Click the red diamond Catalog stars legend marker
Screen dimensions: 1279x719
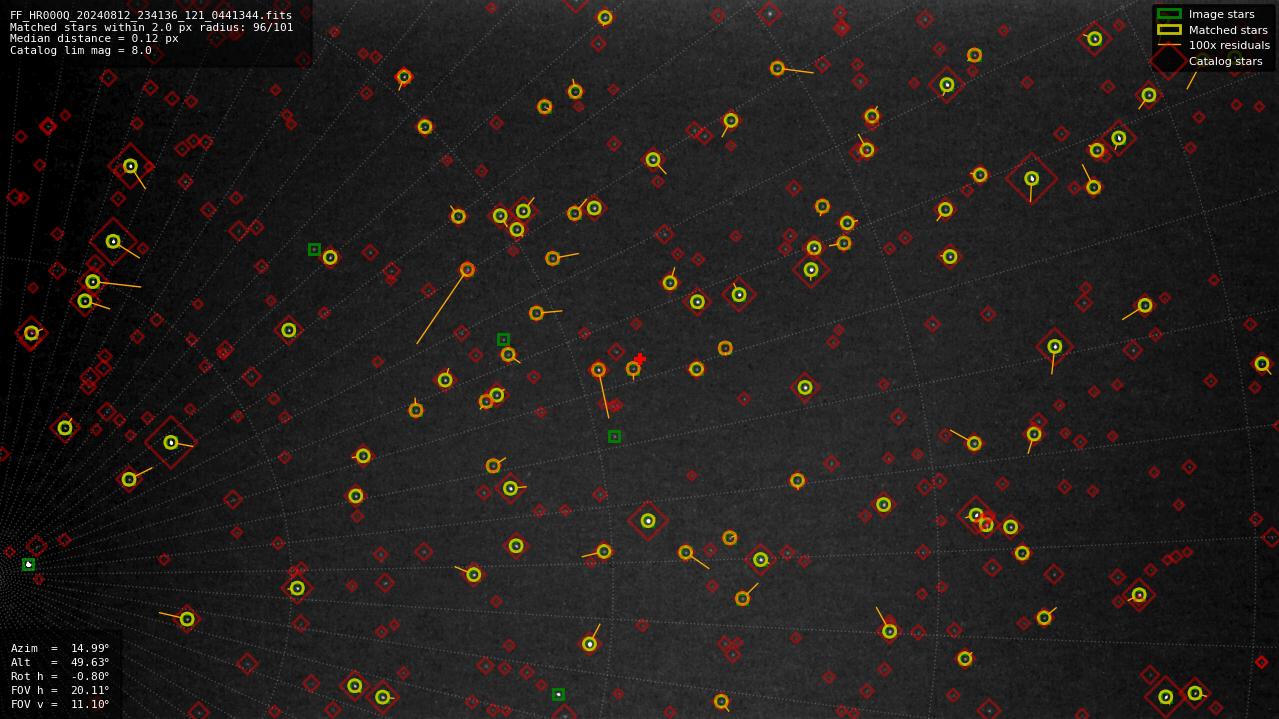[x=1169, y=61]
